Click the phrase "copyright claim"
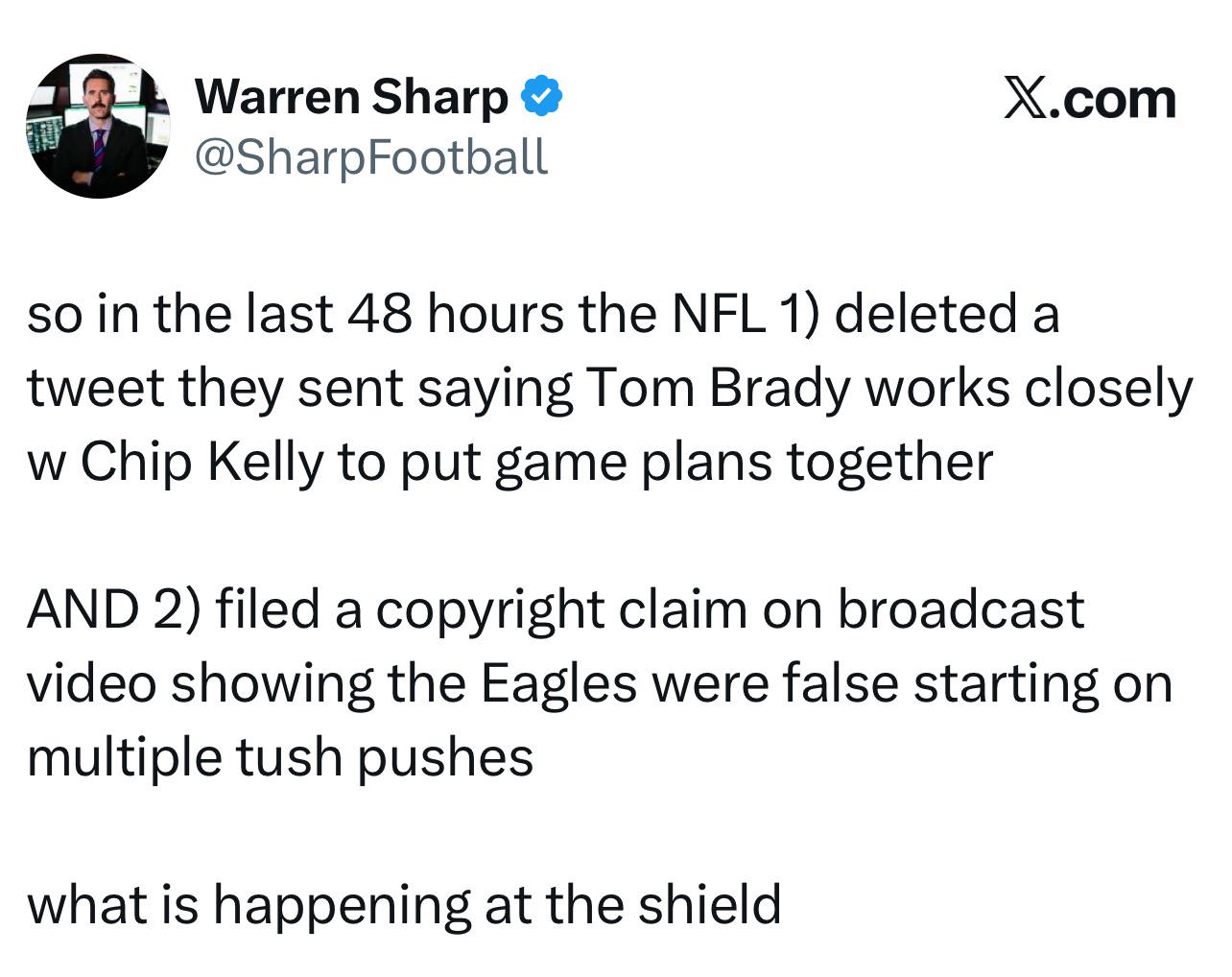 [x=563, y=610]
